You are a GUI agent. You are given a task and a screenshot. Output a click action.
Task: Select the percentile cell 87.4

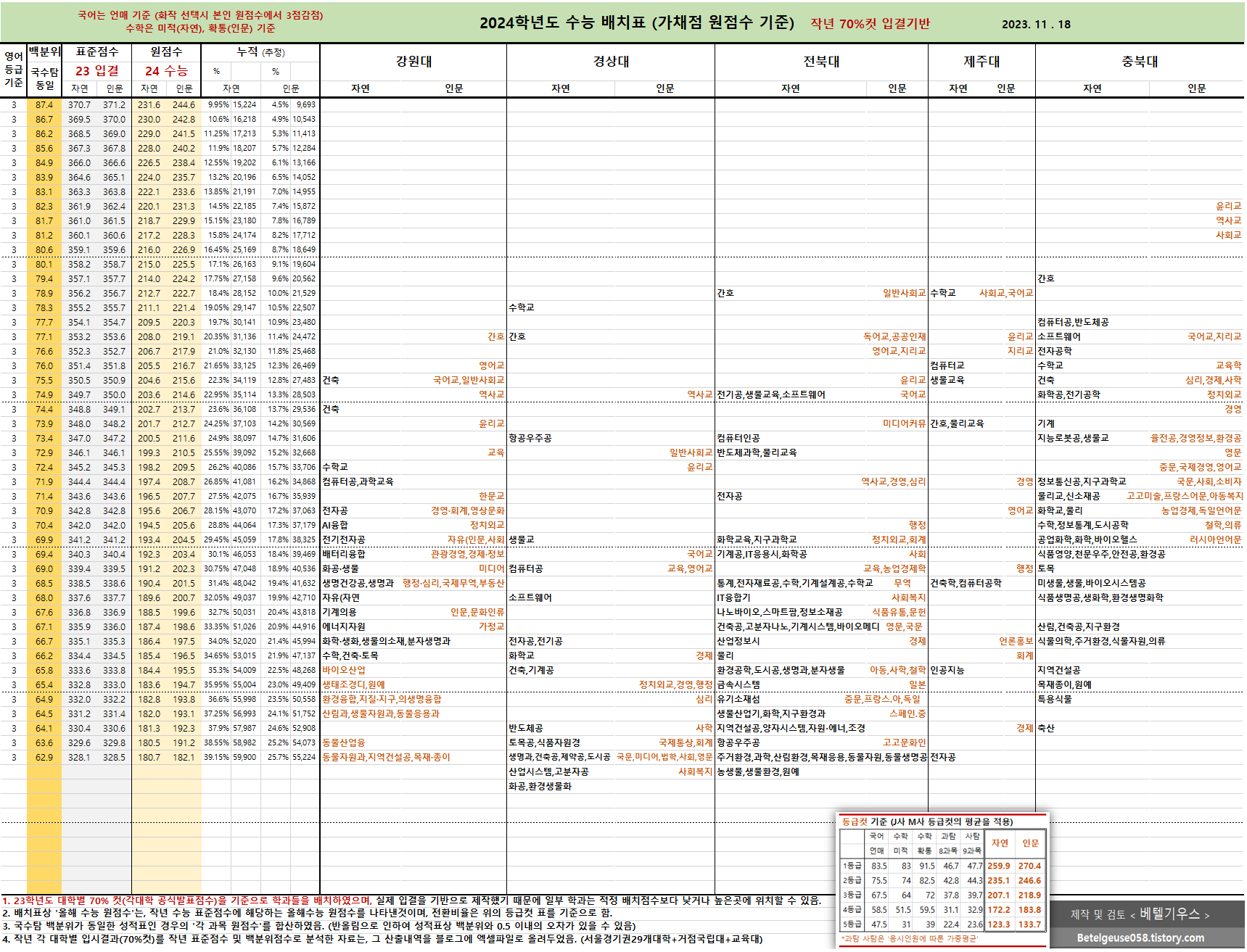click(44, 104)
